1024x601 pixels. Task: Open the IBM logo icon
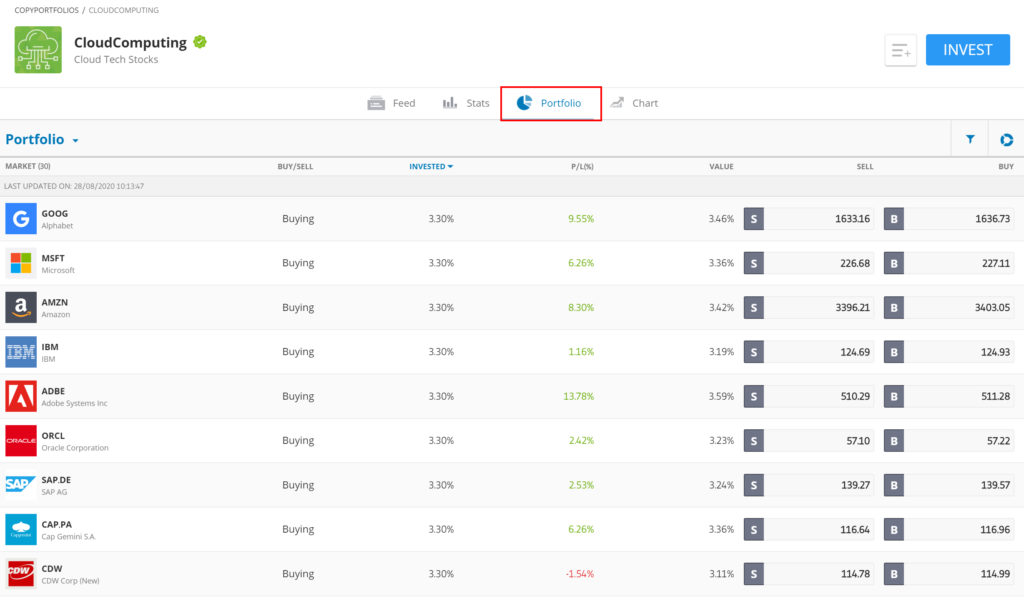[21, 351]
